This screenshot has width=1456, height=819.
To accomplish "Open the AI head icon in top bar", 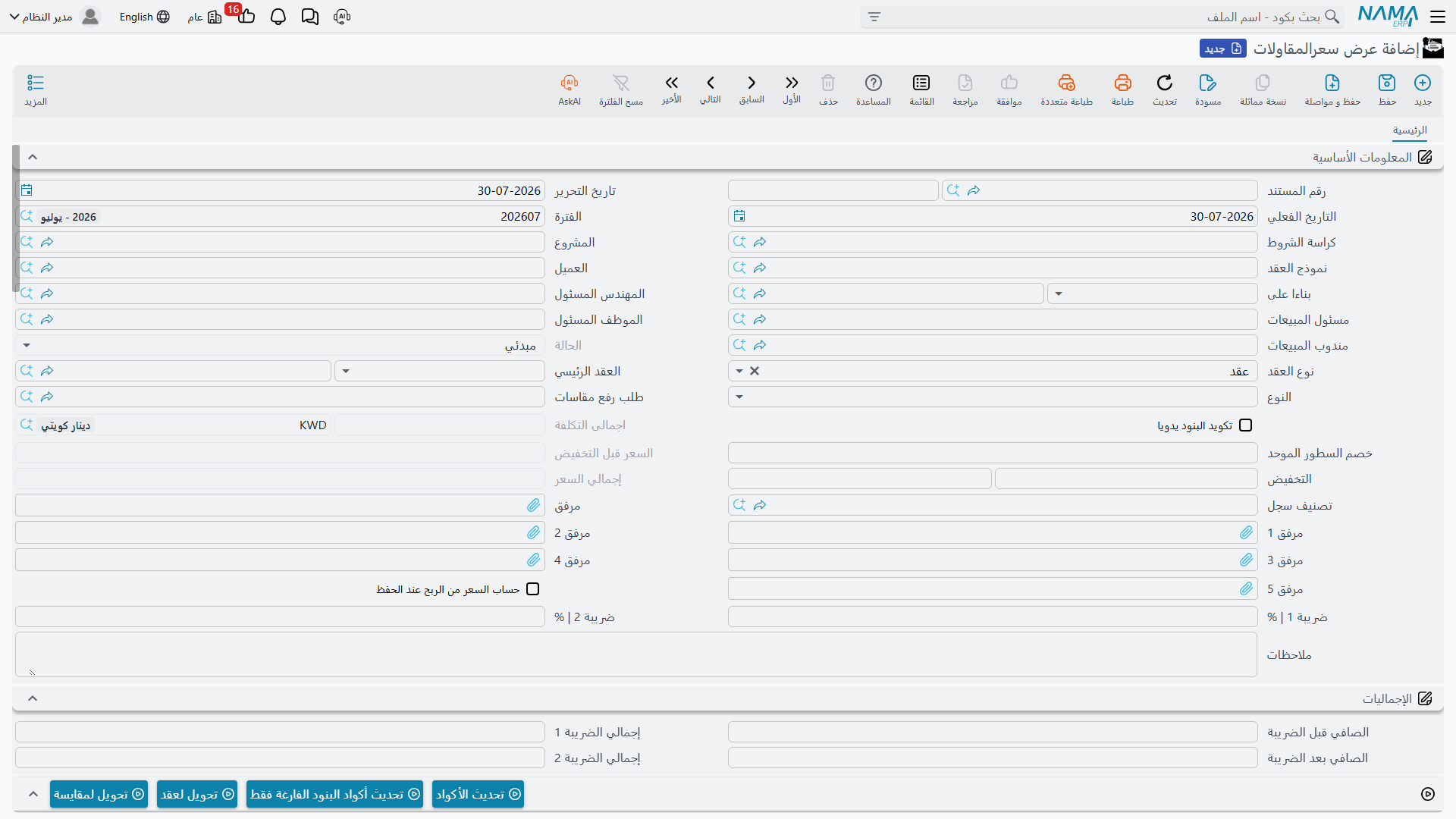I will (342, 17).
